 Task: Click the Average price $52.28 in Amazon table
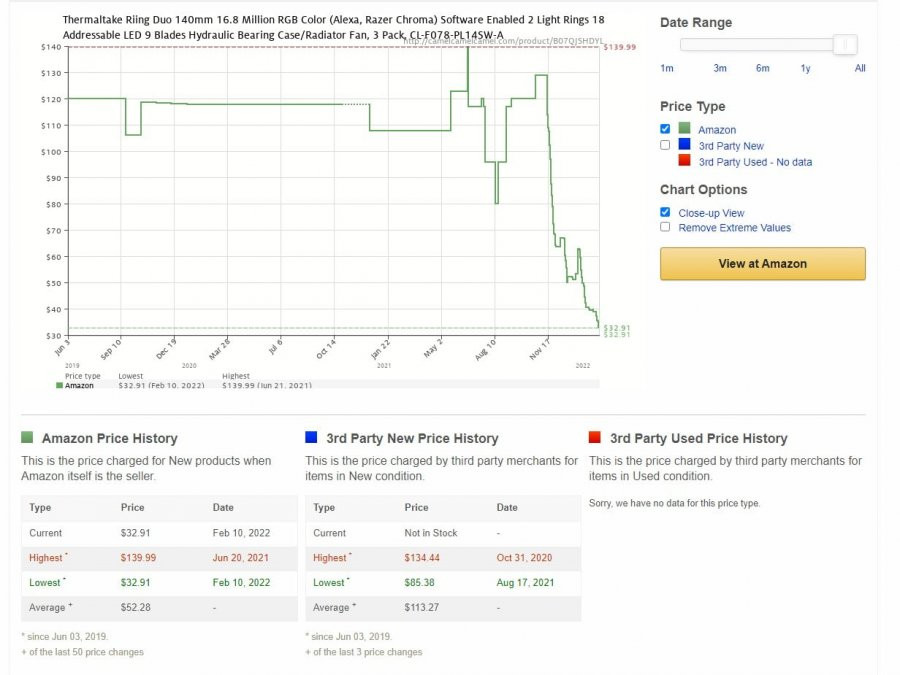tap(135, 607)
